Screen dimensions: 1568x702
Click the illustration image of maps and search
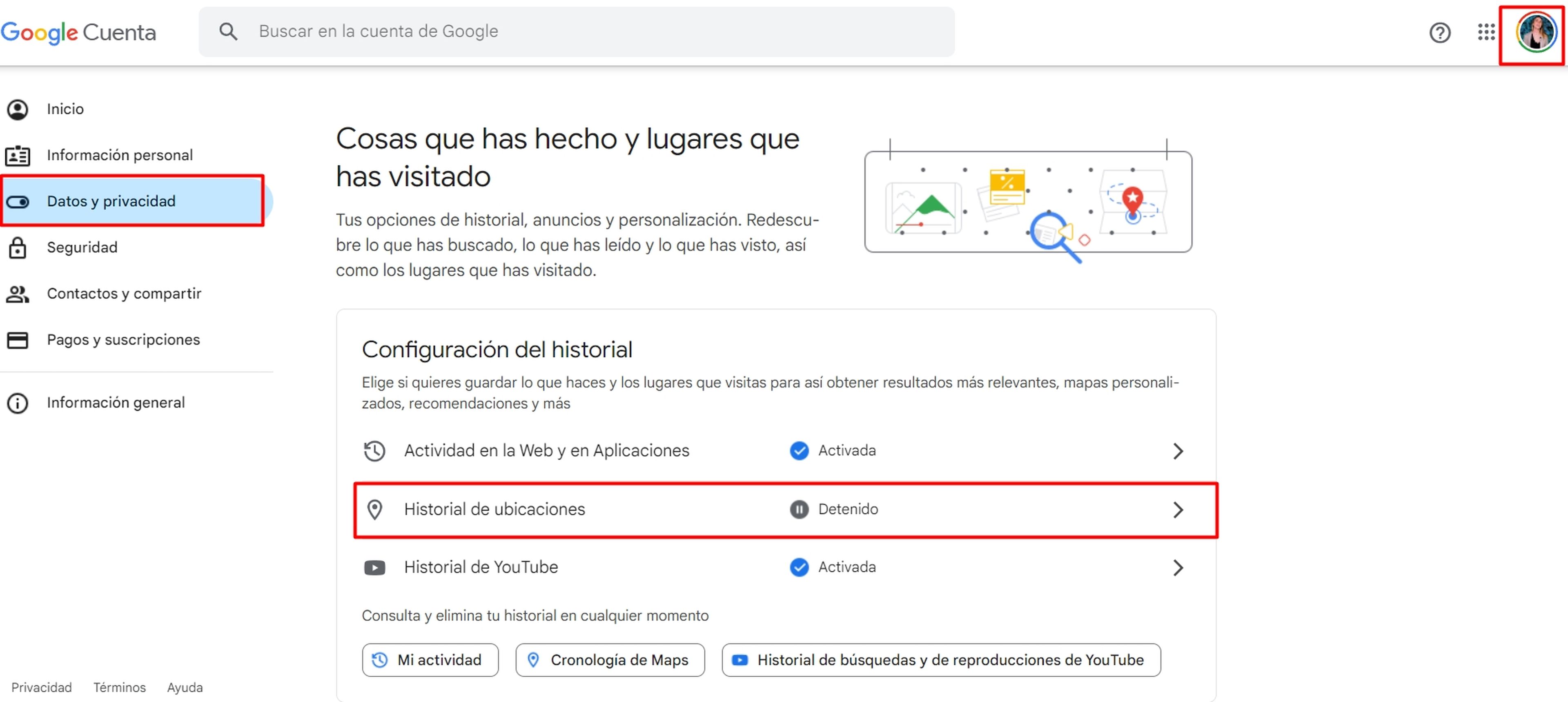(x=1028, y=201)
